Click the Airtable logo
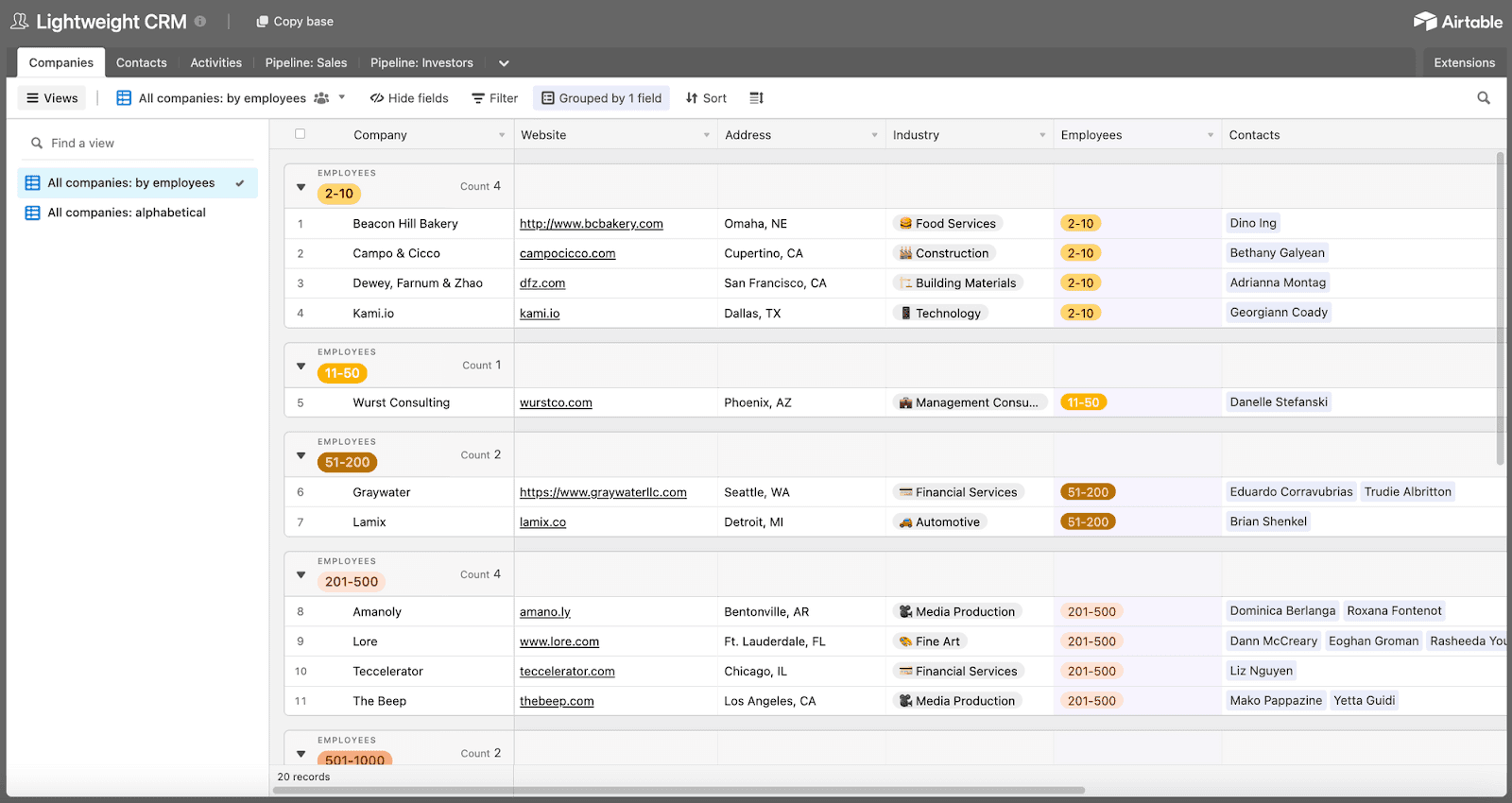The image size is (1512, 803). click(x=1457, y=22)
